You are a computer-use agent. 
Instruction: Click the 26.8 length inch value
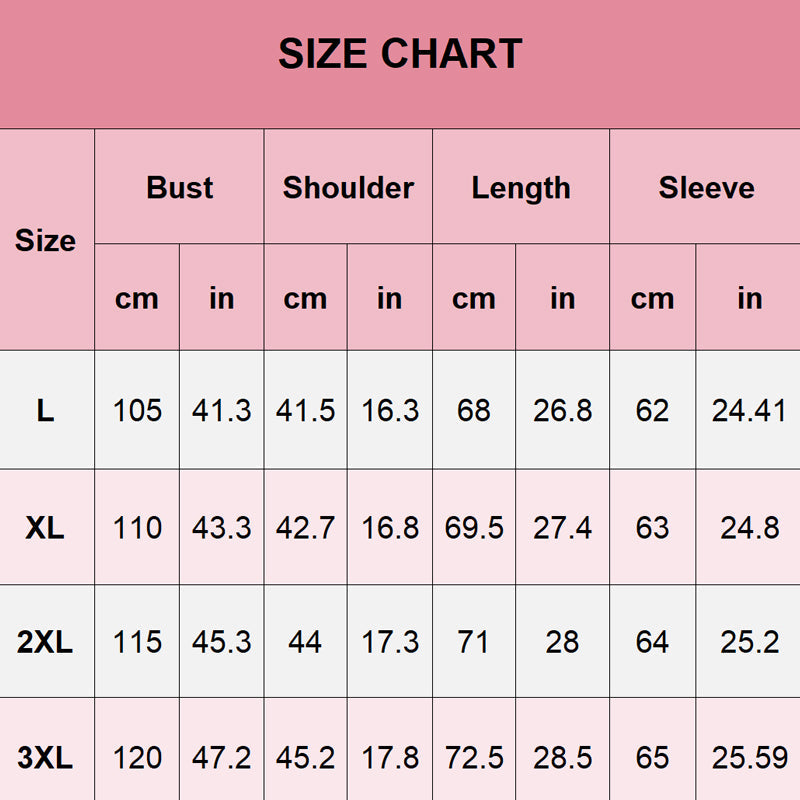coord(563,410)
